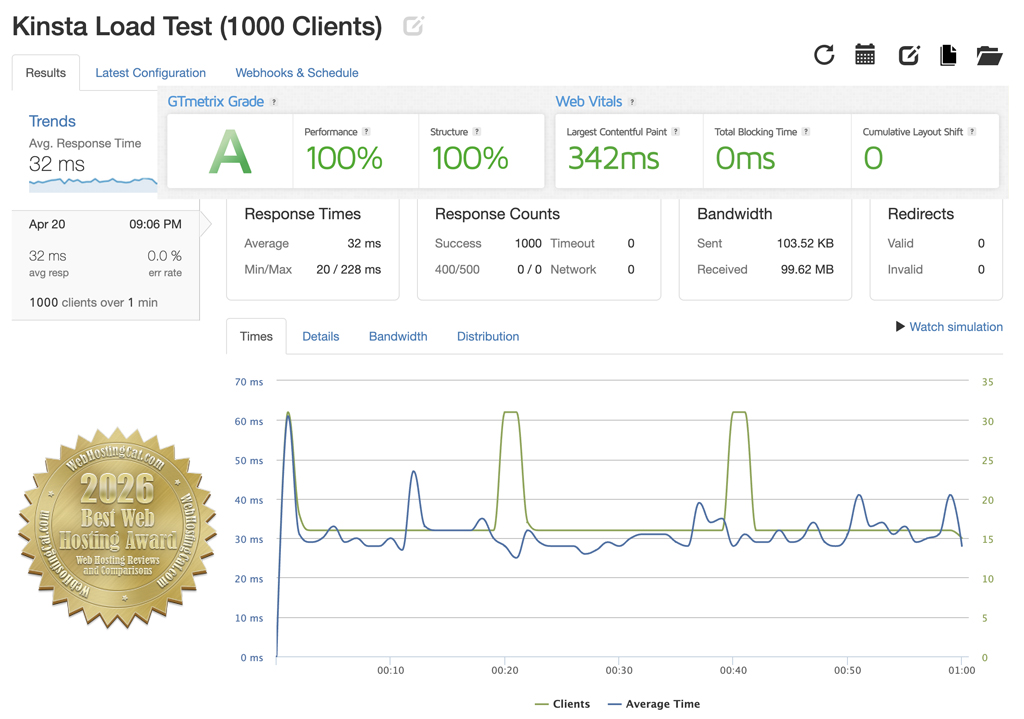The width and height of the screenshot is (1024, 719).
Task: Click the Redirects heading
Action: (920, 214)
